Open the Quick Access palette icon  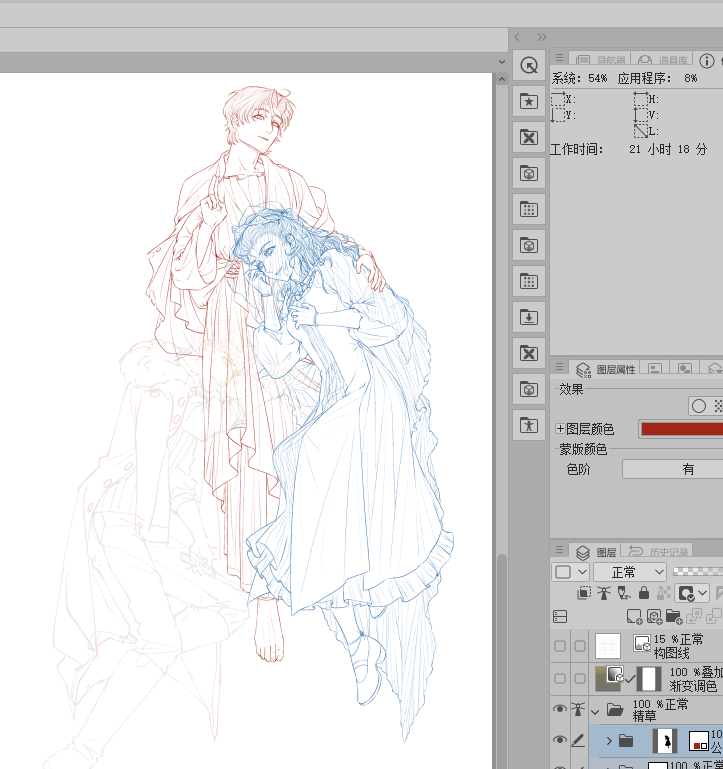pos(529,66)
